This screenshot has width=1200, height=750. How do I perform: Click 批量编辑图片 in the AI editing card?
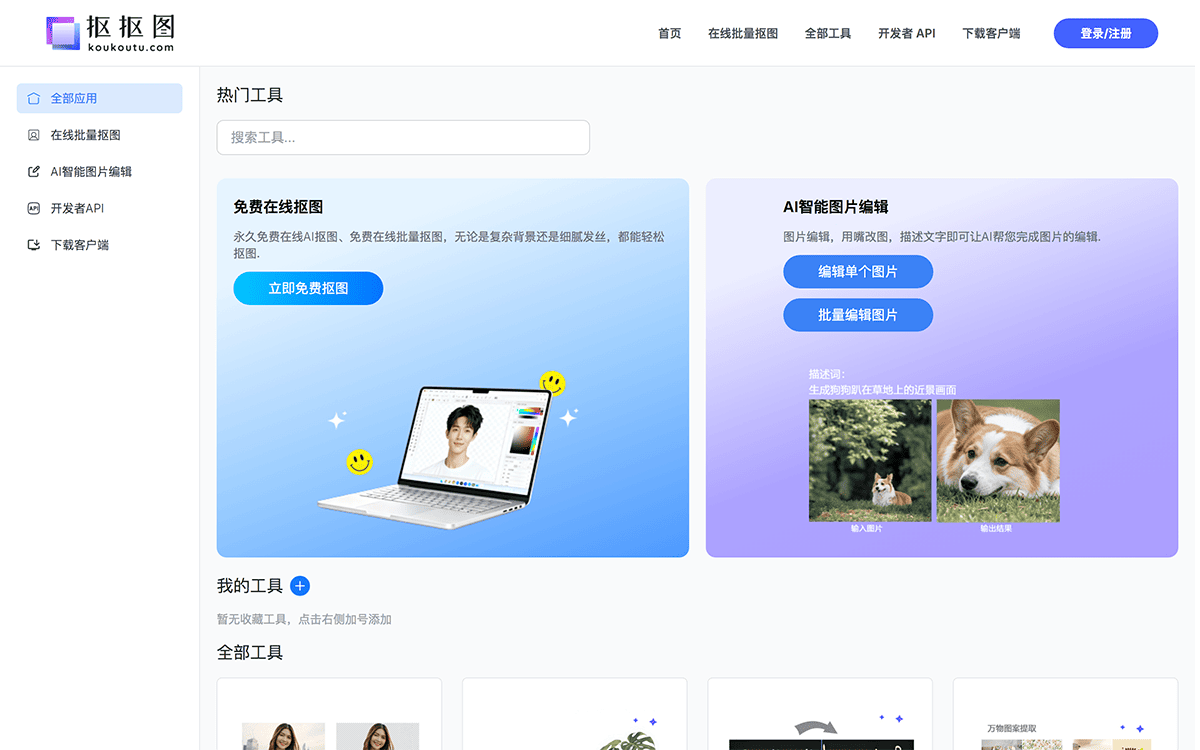point(858,314)
